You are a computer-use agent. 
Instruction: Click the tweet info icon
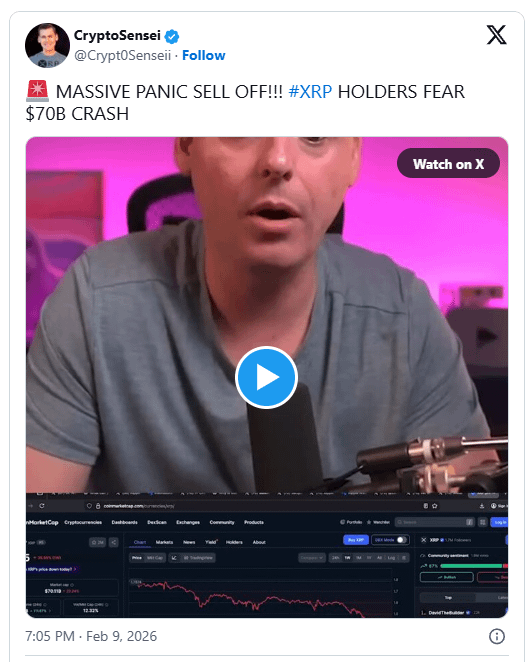[497, 636]
